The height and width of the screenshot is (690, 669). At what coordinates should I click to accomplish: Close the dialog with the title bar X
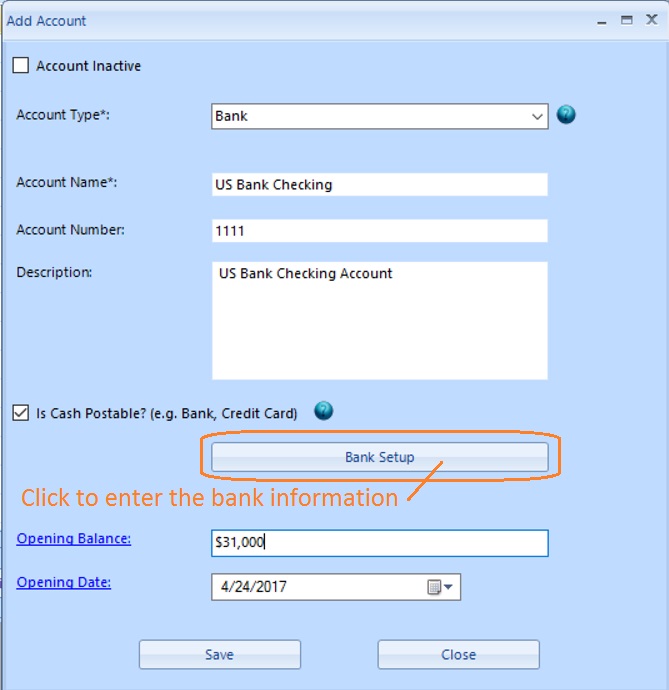click(x=652, y=20)
